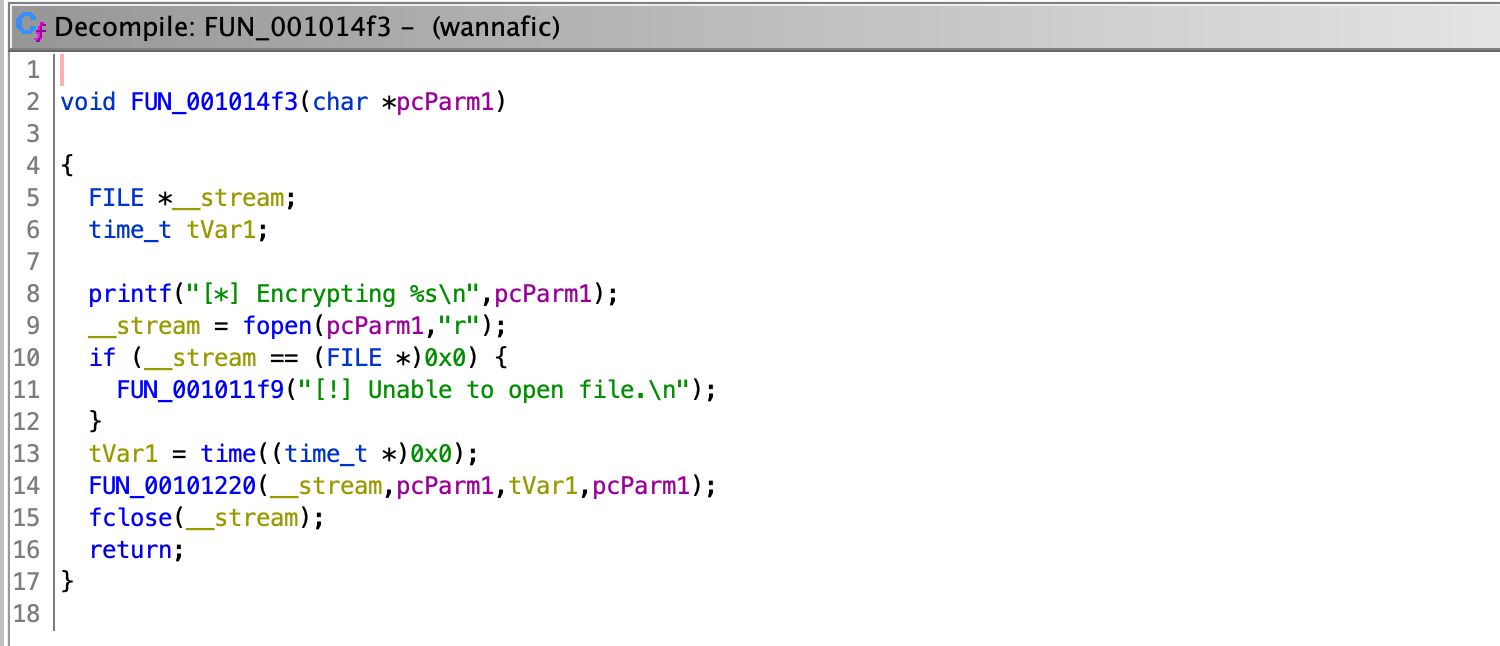1500x646 pixels.
Task: Click the Decompile window title text
Action: pos(307,27)
